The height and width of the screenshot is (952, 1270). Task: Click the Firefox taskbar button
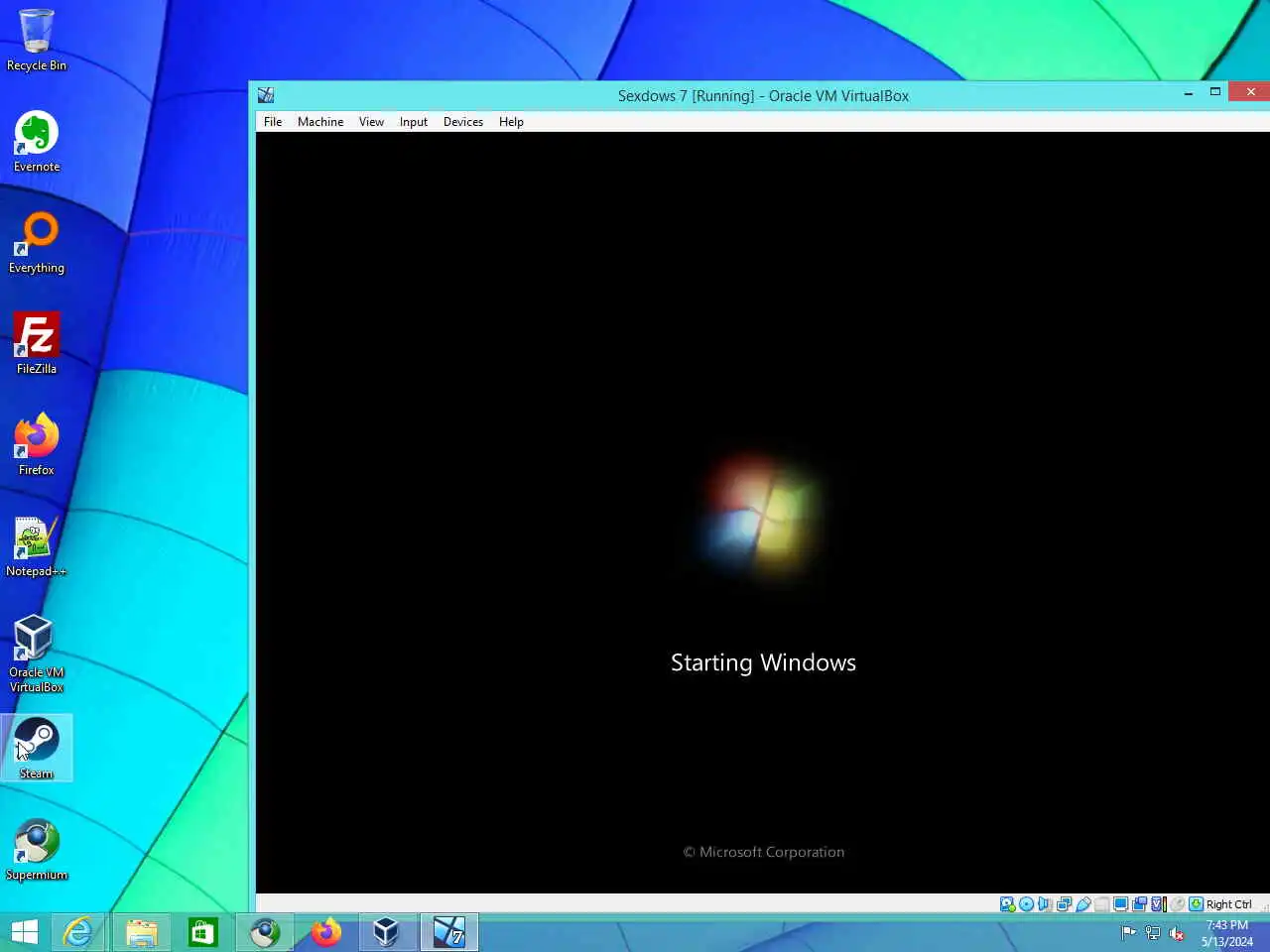325,932
